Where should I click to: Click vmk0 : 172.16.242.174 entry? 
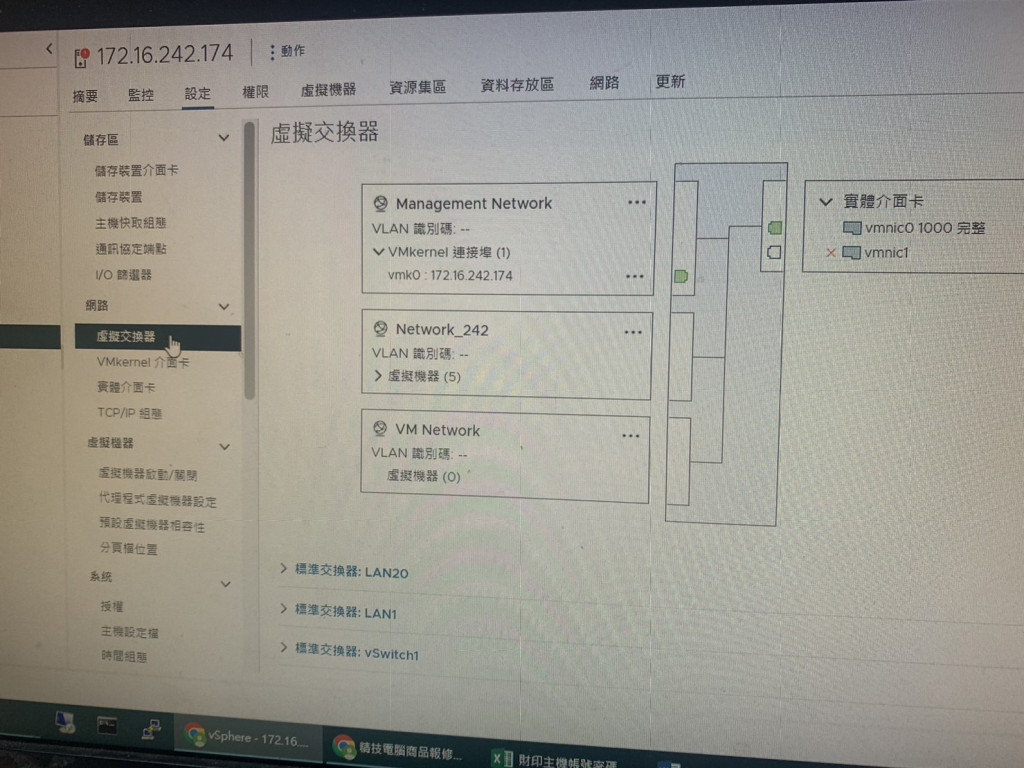(x=450, y=276)
